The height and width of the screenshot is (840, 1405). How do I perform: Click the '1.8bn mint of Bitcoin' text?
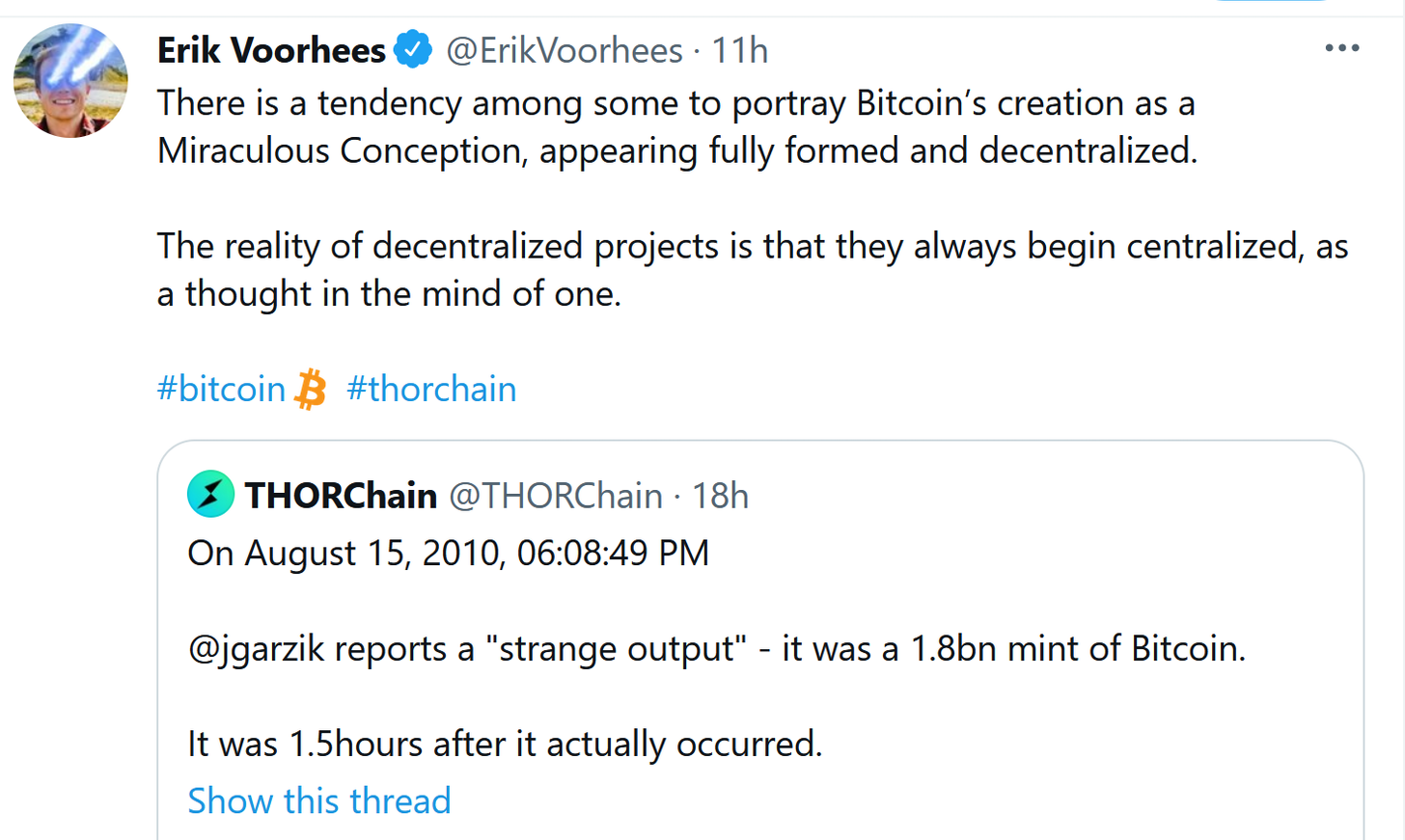coord(1077,649)
